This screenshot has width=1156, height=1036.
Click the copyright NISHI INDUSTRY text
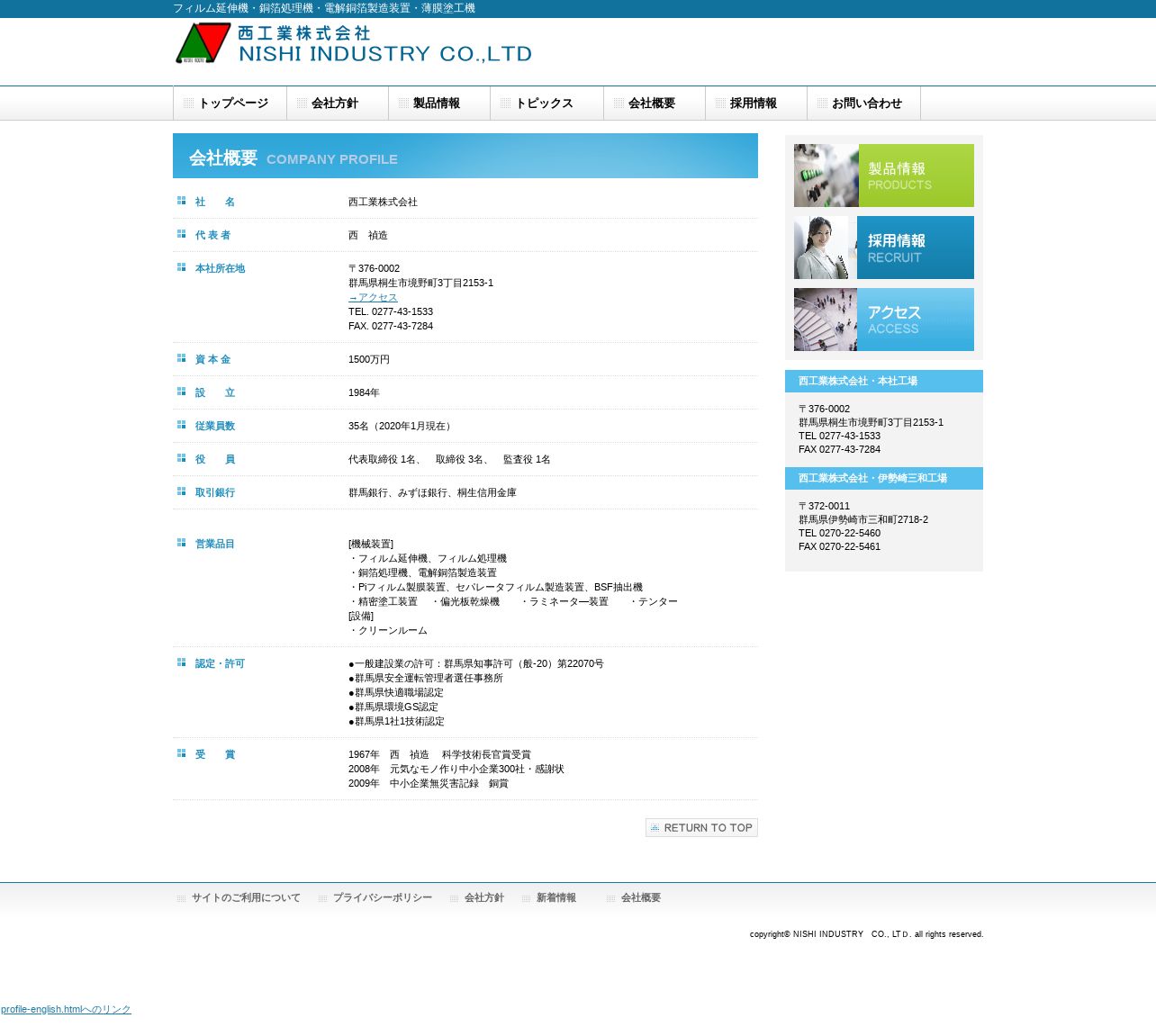point(866,934)
